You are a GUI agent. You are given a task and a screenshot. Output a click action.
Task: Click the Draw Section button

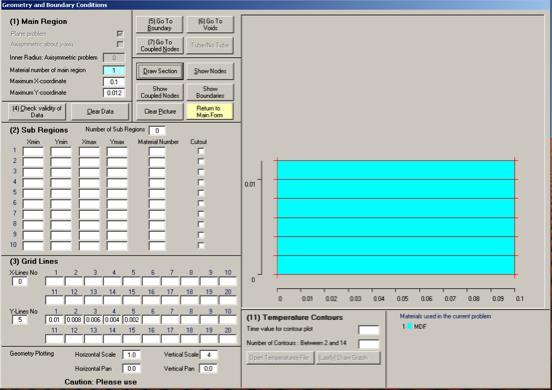tap(160, 71)
